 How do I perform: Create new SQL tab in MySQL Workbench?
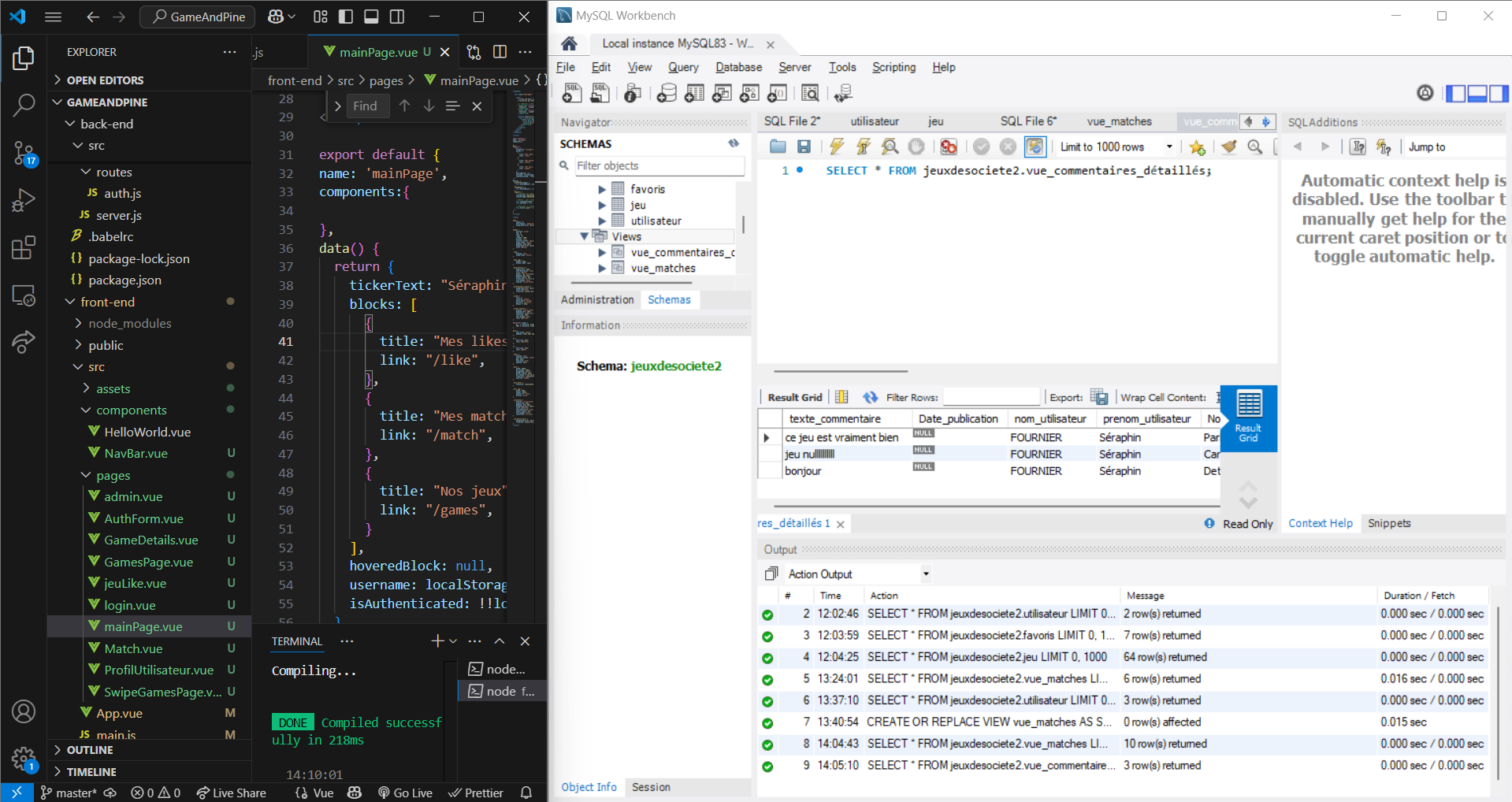572,94
